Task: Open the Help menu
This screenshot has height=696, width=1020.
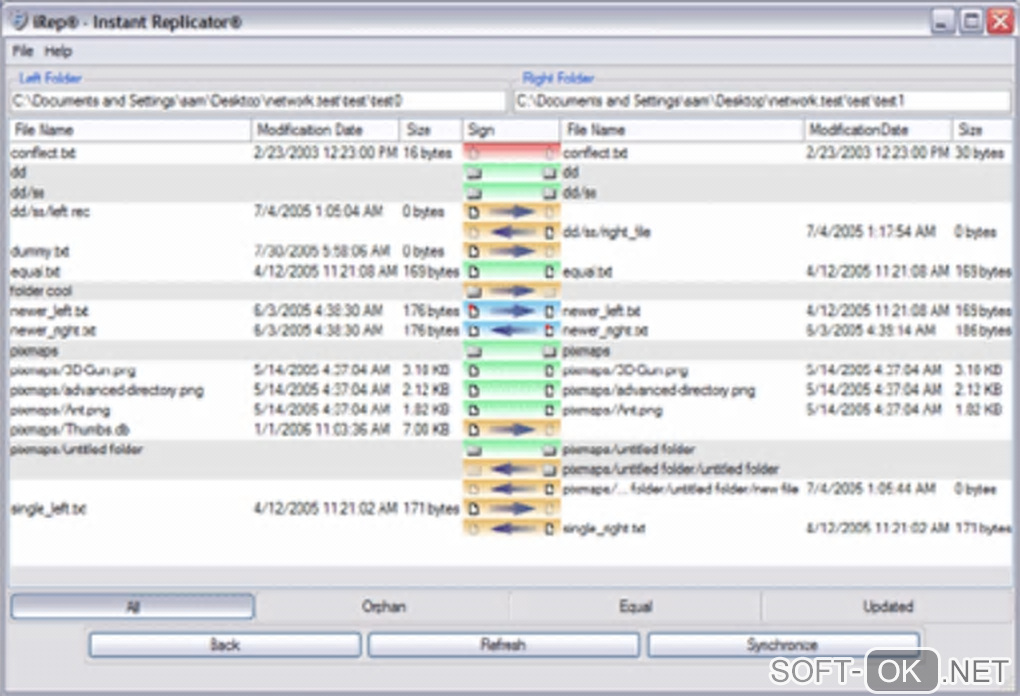Action: pos(58,51)
